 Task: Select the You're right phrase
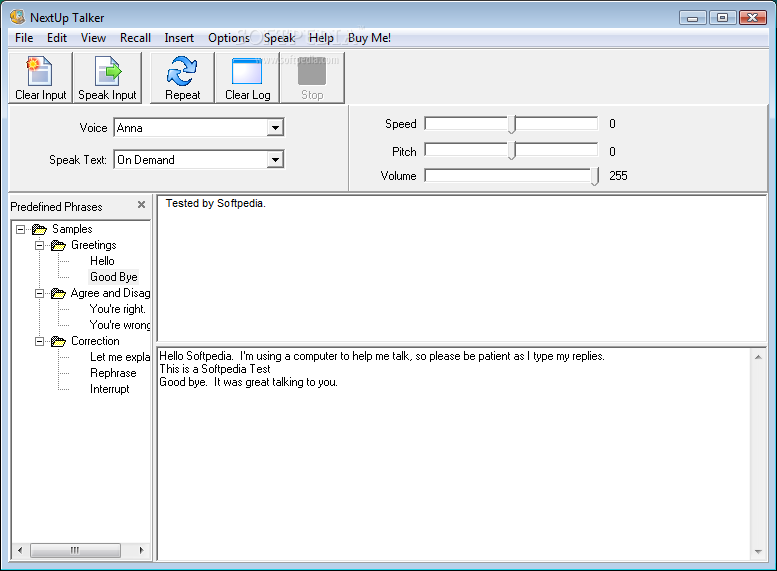click(x=117, y=309)
